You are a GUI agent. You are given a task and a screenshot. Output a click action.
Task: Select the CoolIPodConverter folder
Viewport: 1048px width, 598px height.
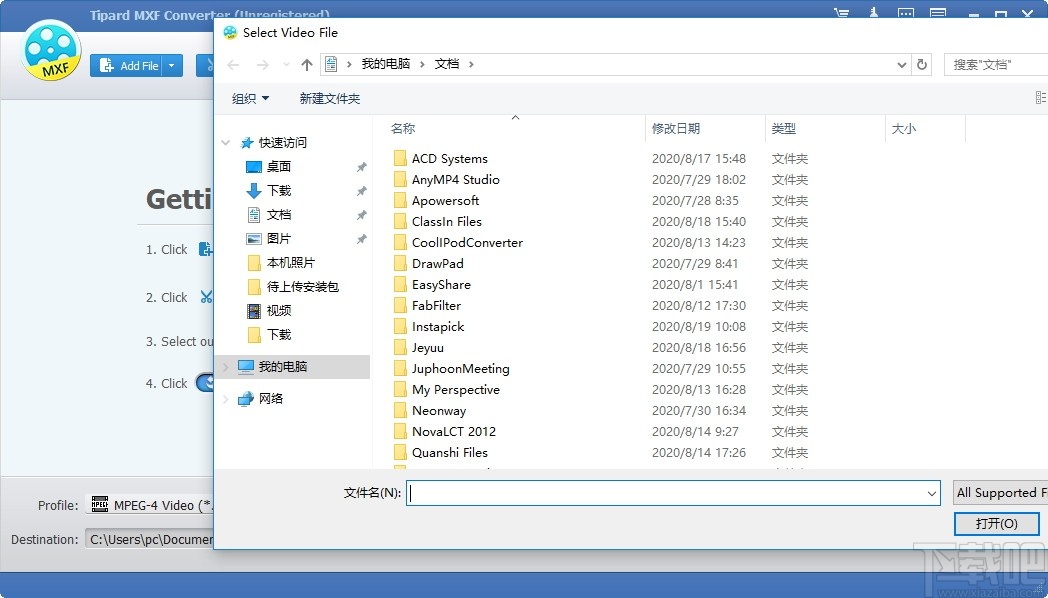(x=467, y=243)
